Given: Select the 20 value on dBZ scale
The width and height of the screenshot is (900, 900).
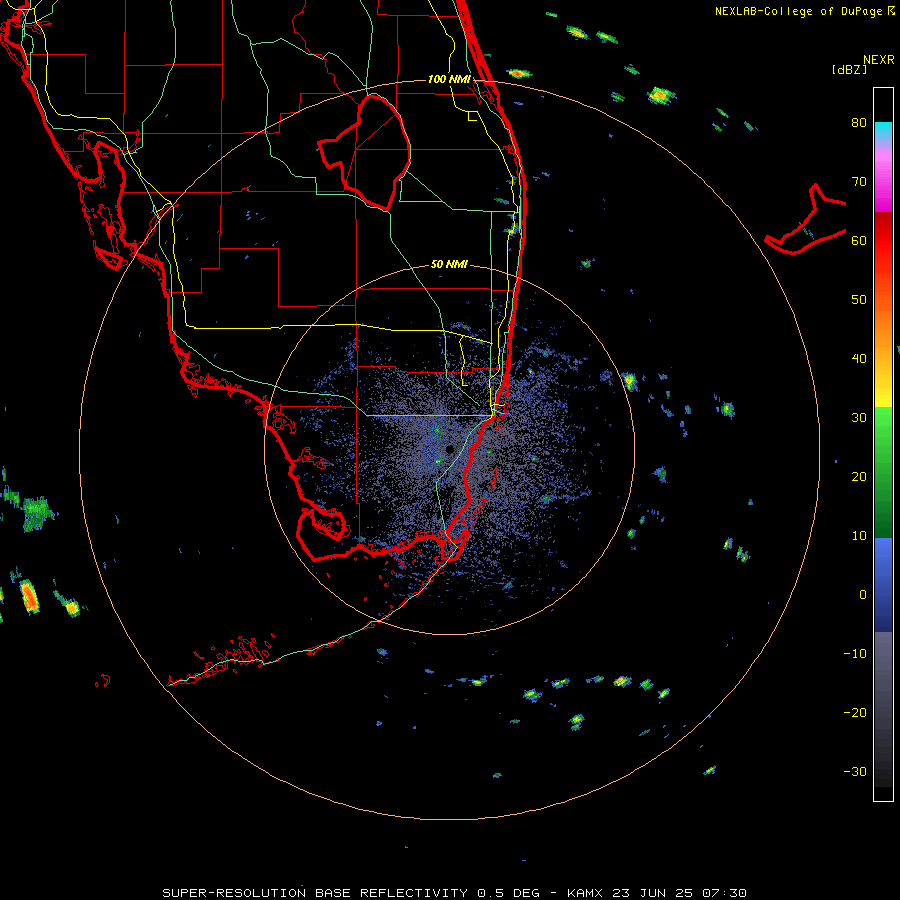Looking at the screenshot, I should 859,477.
